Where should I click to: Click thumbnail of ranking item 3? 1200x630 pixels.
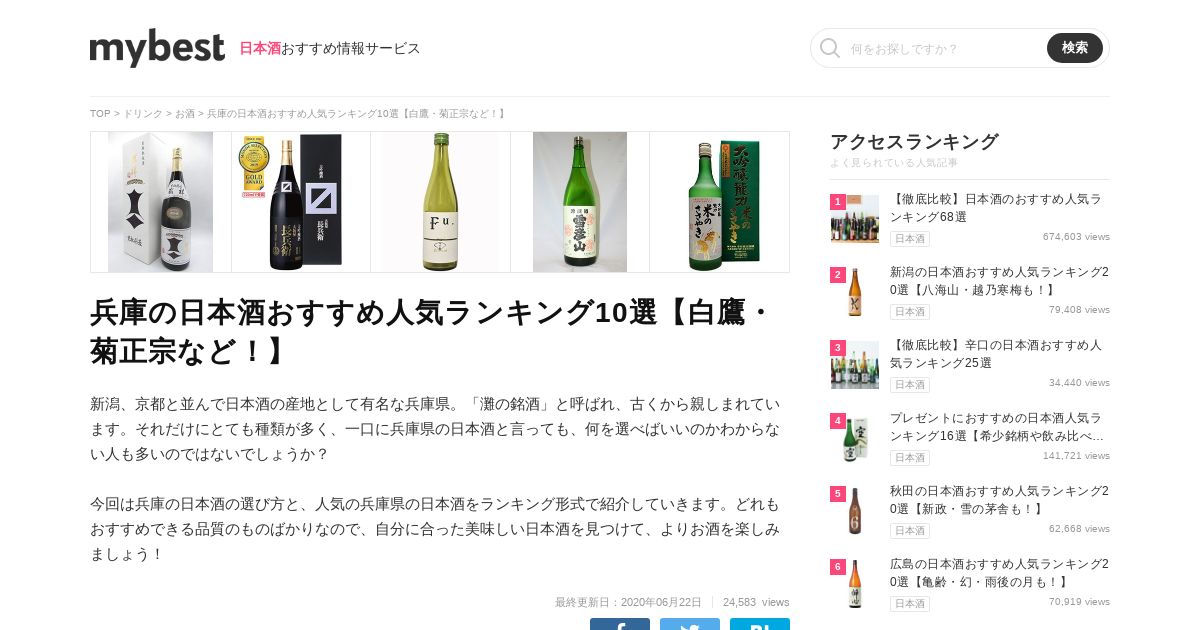click(x=855, y=365)
